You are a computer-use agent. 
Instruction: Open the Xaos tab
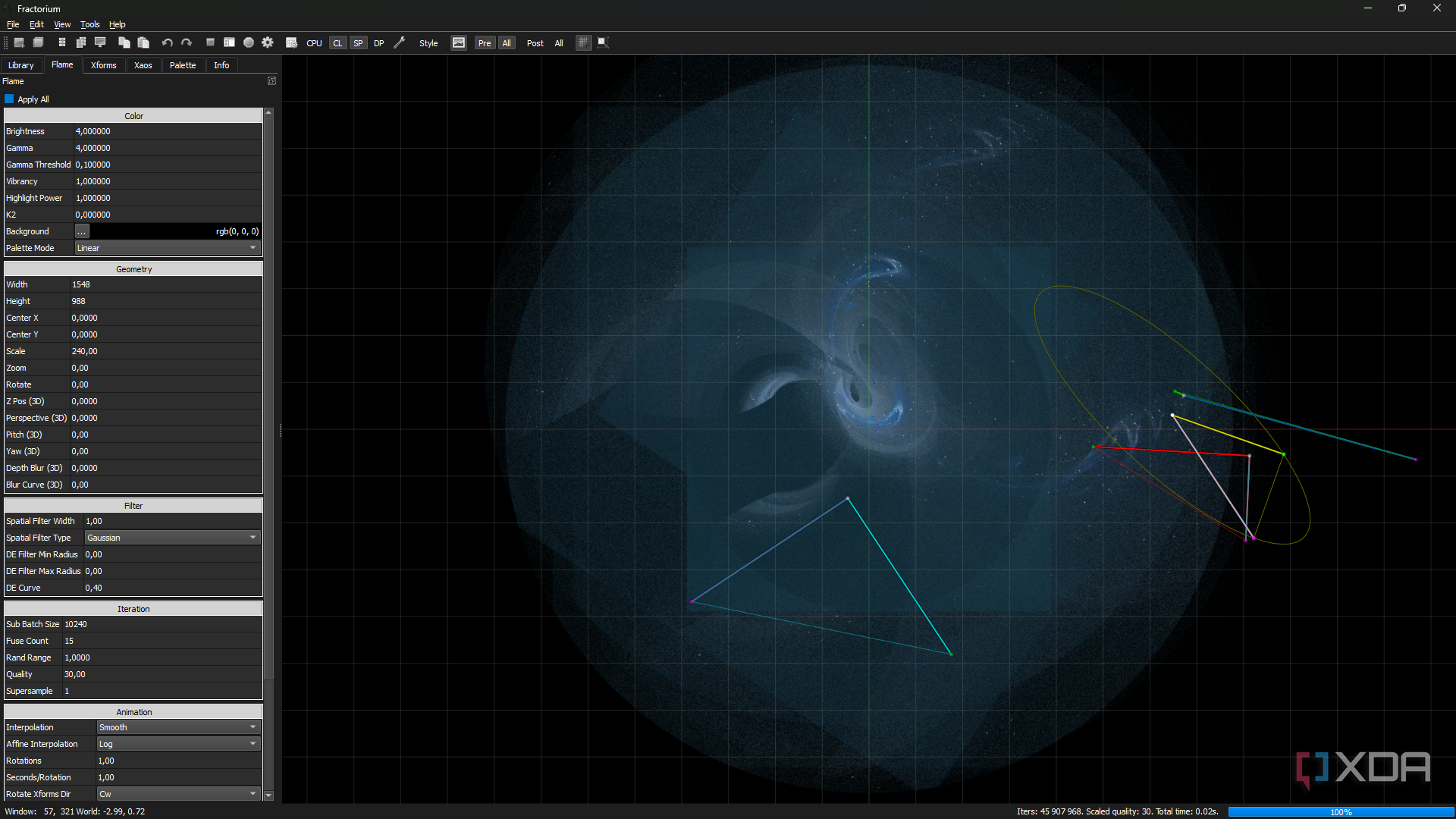143,65
